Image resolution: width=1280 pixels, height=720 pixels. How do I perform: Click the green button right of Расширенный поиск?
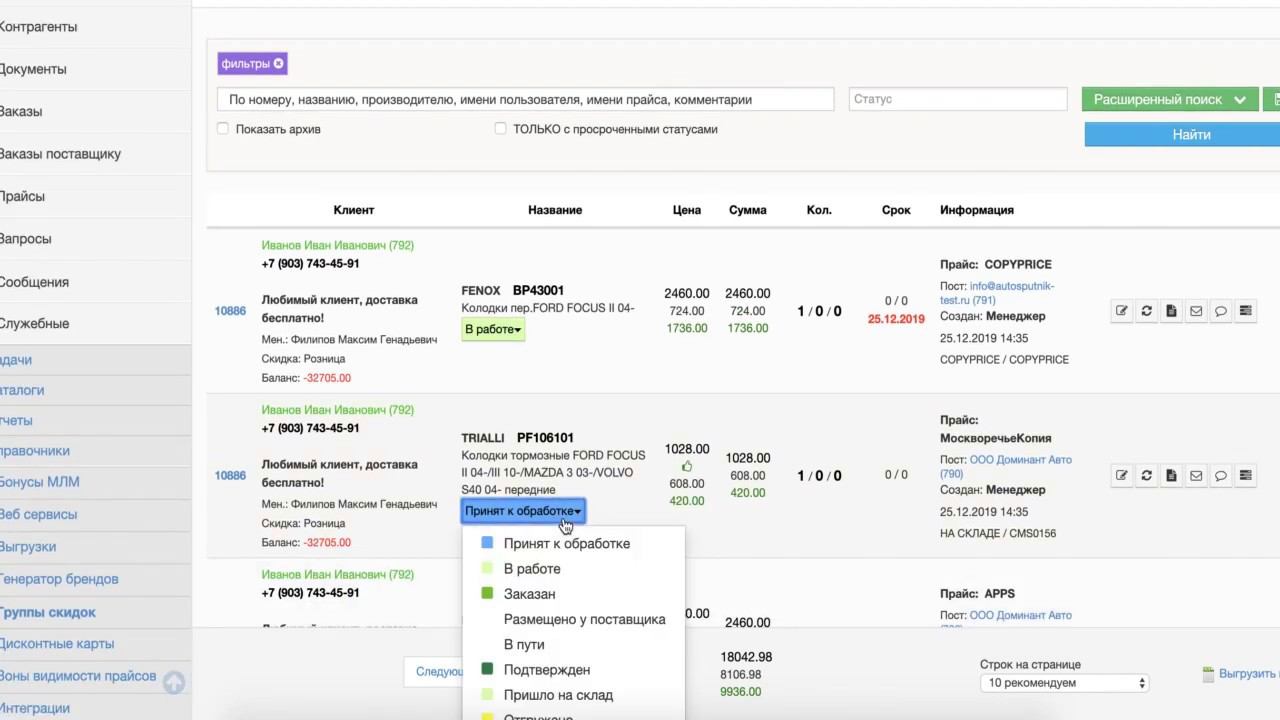(x=1272, y=99)
